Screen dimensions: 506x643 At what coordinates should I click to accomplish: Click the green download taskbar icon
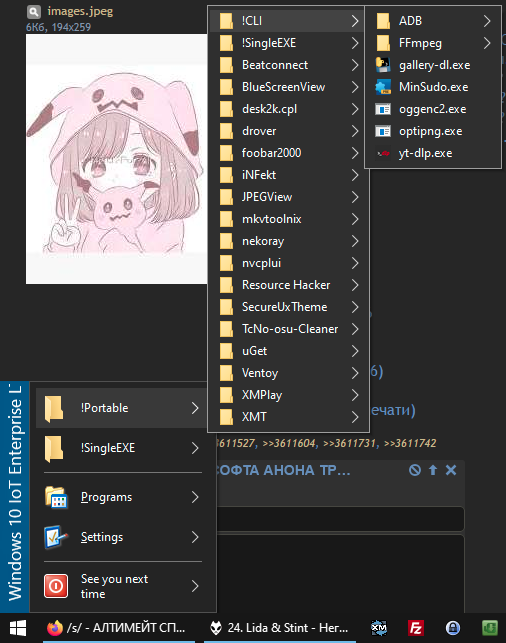tap(490, 628)
